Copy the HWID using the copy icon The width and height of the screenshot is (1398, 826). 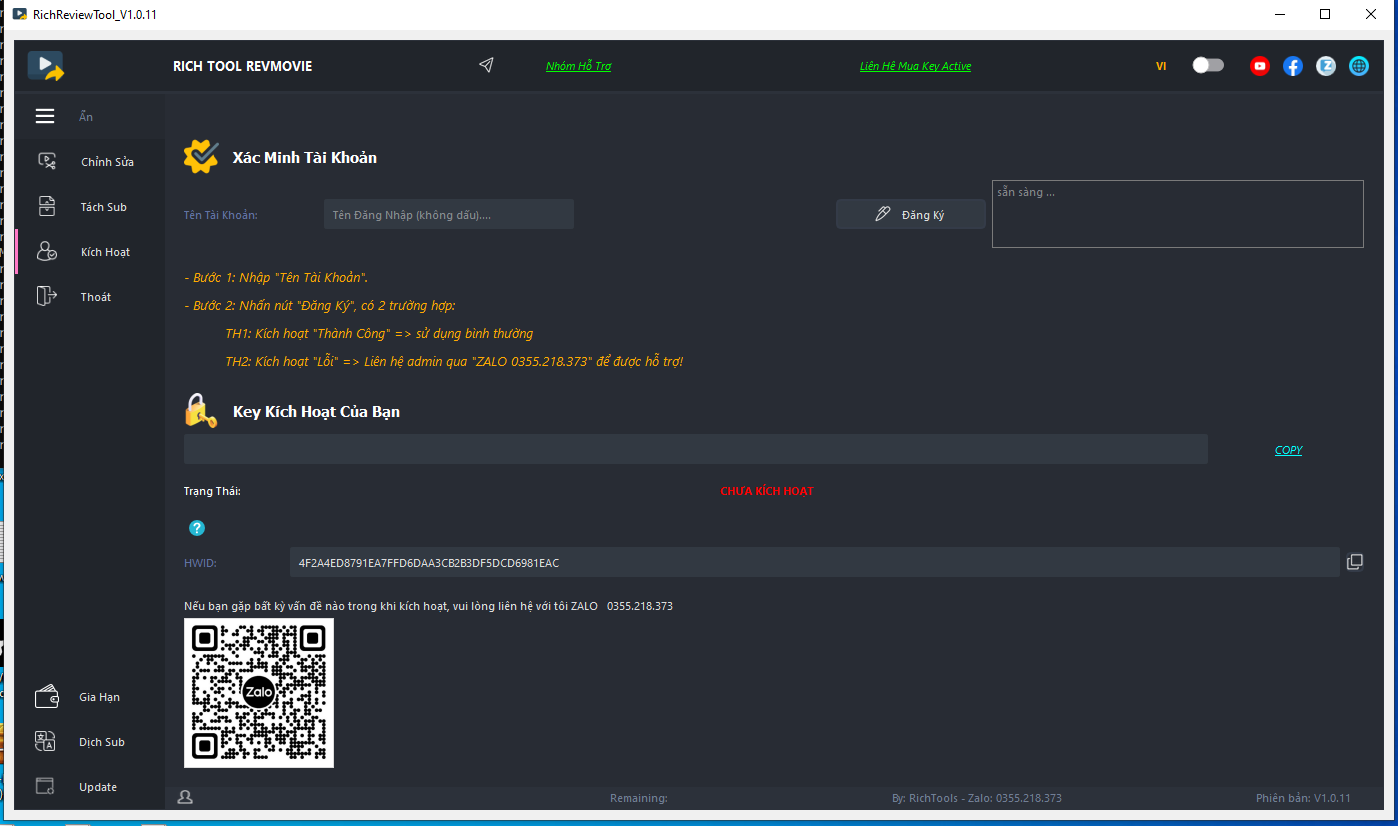pos(1355,562)
